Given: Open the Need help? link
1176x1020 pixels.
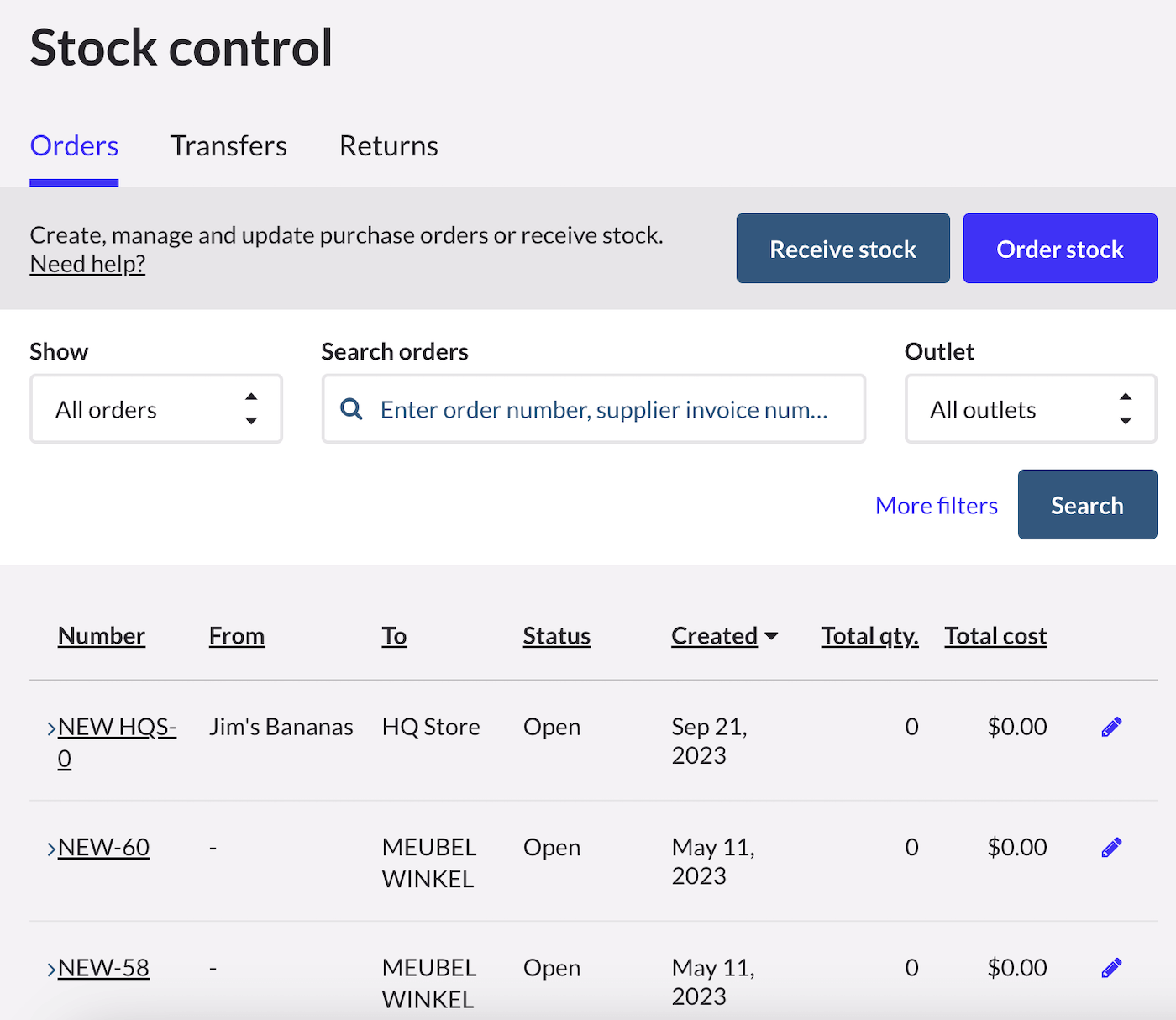Looking at the screenshot, I should (x=87, y=264).
